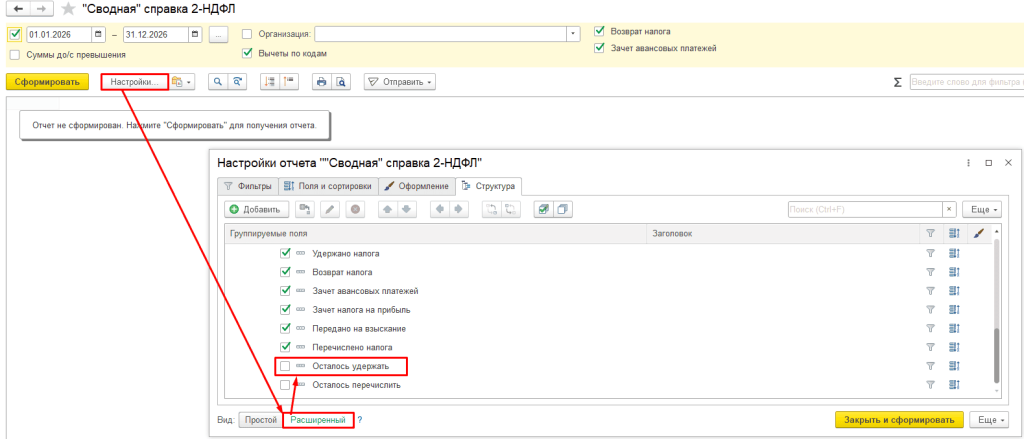The width and height of the screenshot is (1024, 439).
Task: Click the favorites star icon
Action: (68, 9)
